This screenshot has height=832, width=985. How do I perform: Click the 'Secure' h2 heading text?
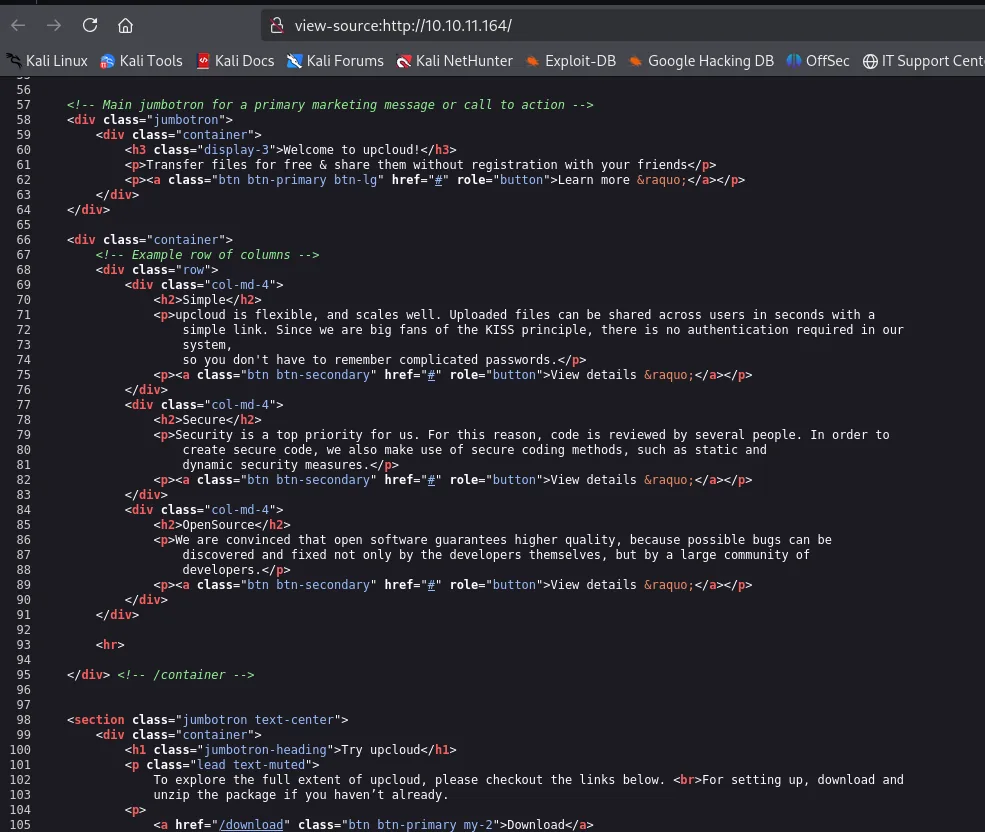coord(204,420)
